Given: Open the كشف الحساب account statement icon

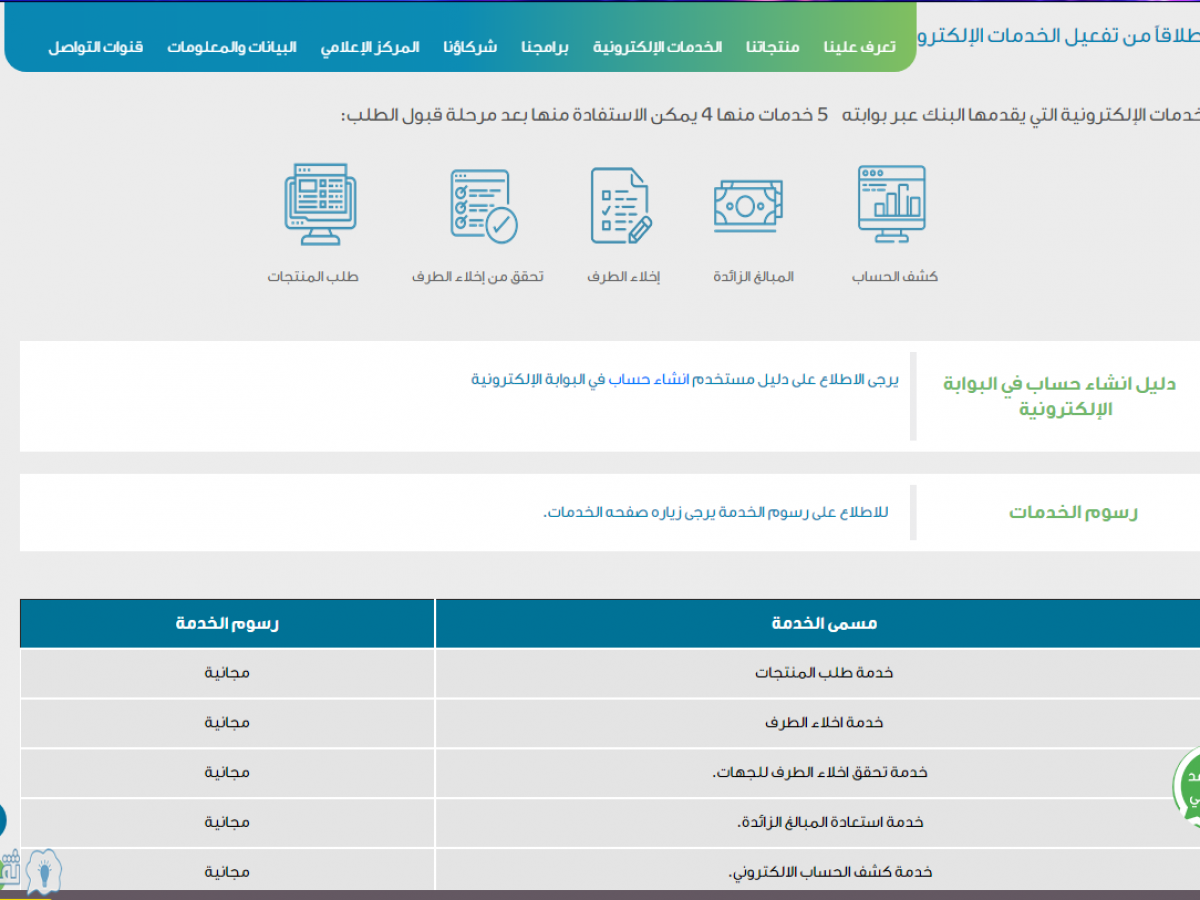Looking at the screenshot, I should click(x=892, y=204).
